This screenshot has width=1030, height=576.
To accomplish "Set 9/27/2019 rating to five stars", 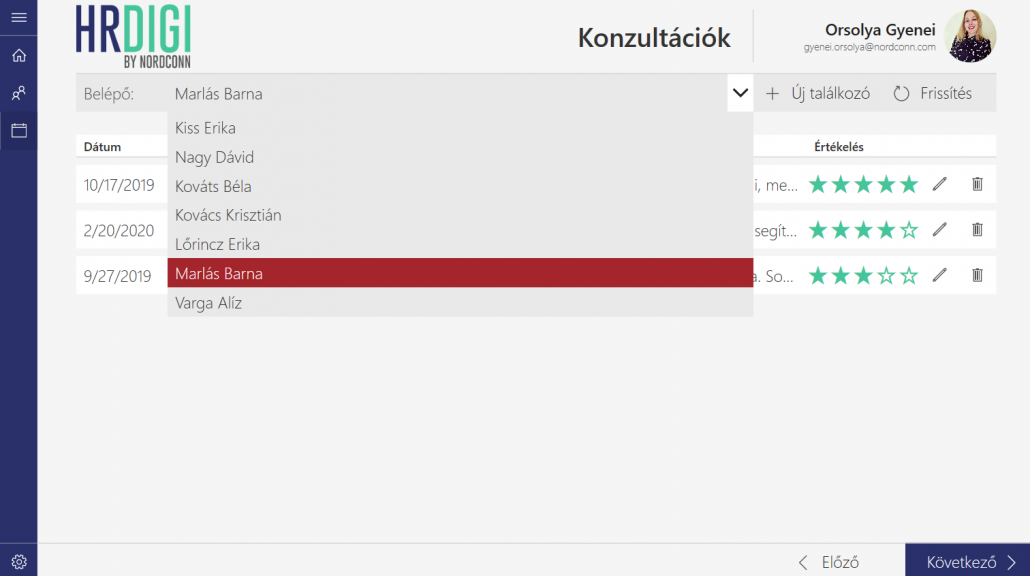I will (x=908, y=276).
